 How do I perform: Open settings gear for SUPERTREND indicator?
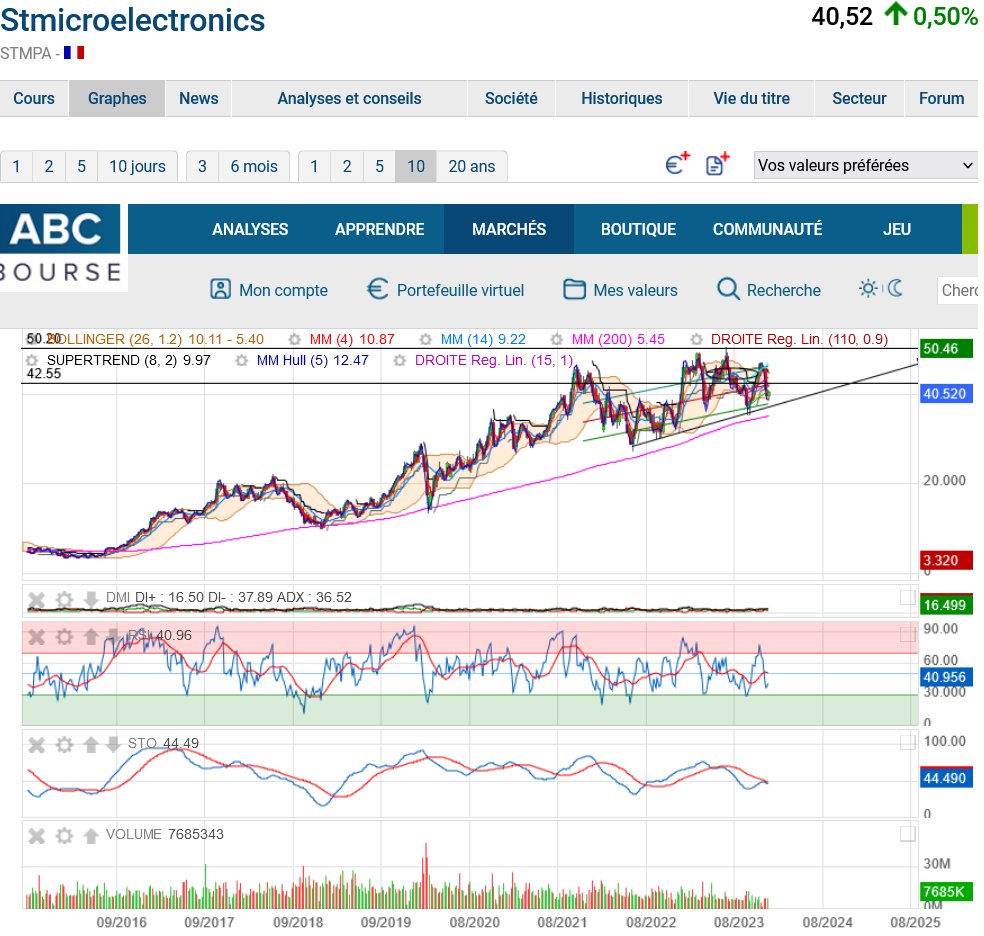(x=32, y=361)
